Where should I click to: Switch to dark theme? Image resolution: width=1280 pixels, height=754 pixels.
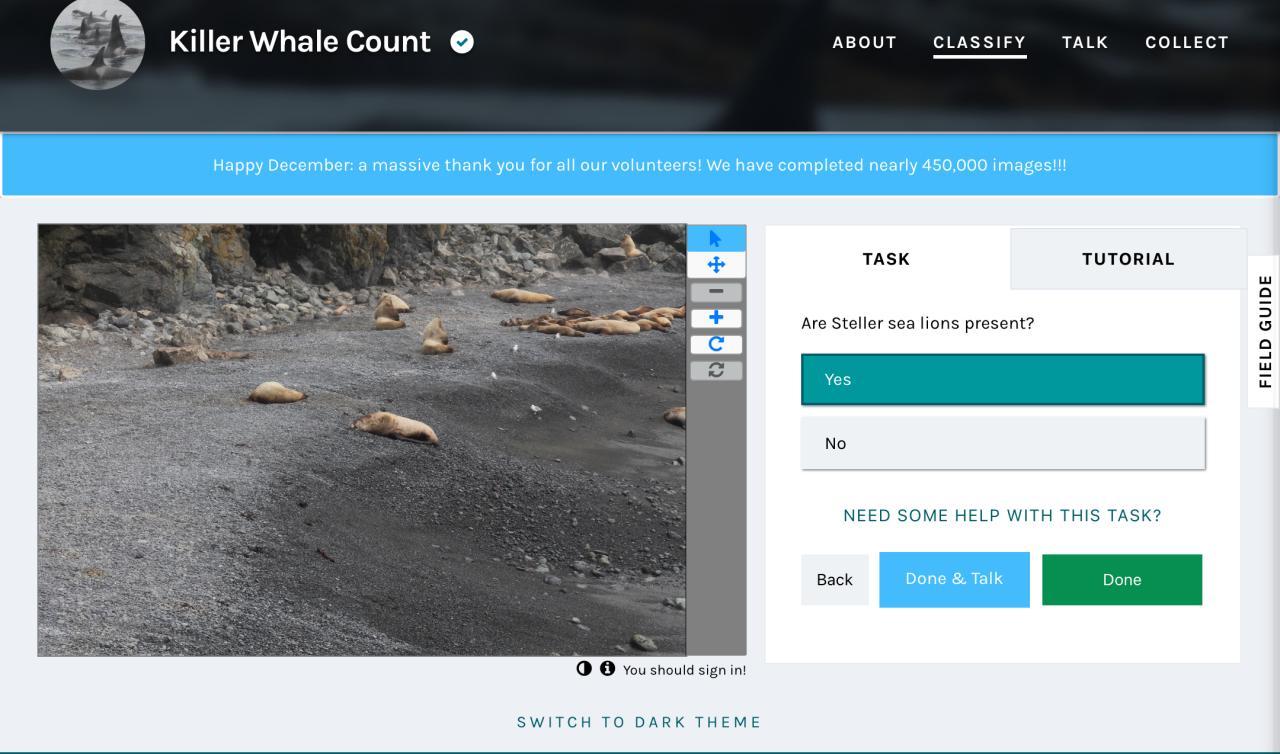pyautogui.click(x=639, y=722)
